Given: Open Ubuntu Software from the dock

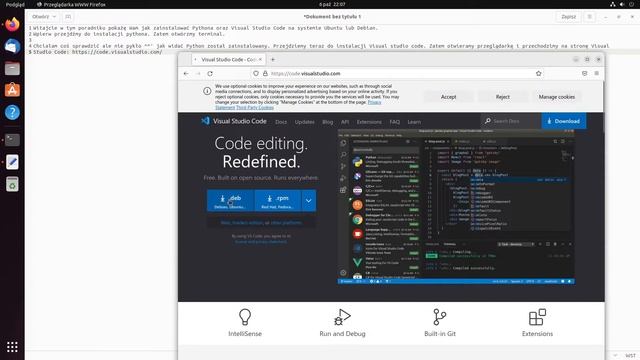Looking at the screenshot, I should click(12, 90).
